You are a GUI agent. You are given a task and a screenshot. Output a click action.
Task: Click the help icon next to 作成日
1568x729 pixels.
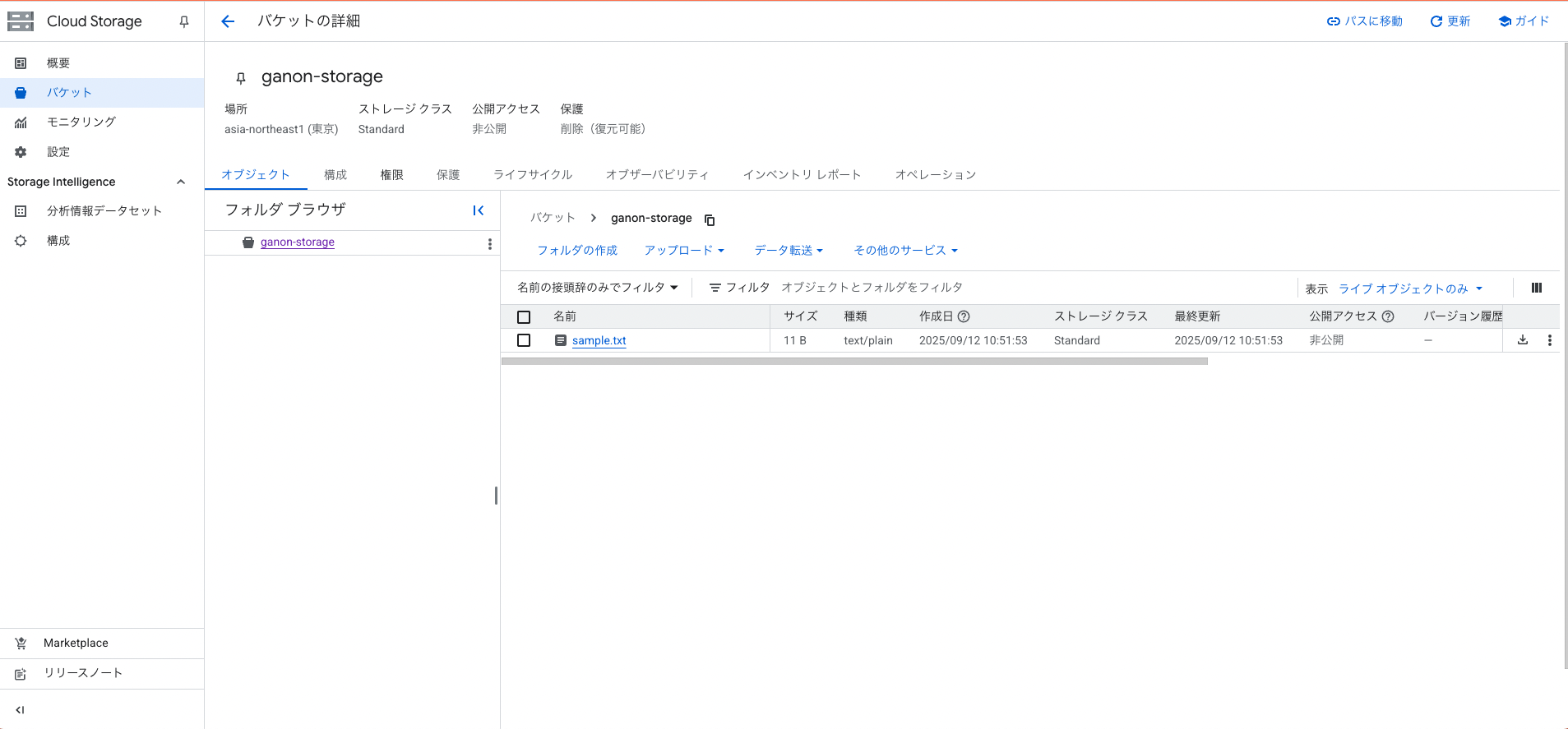[964, 316]
